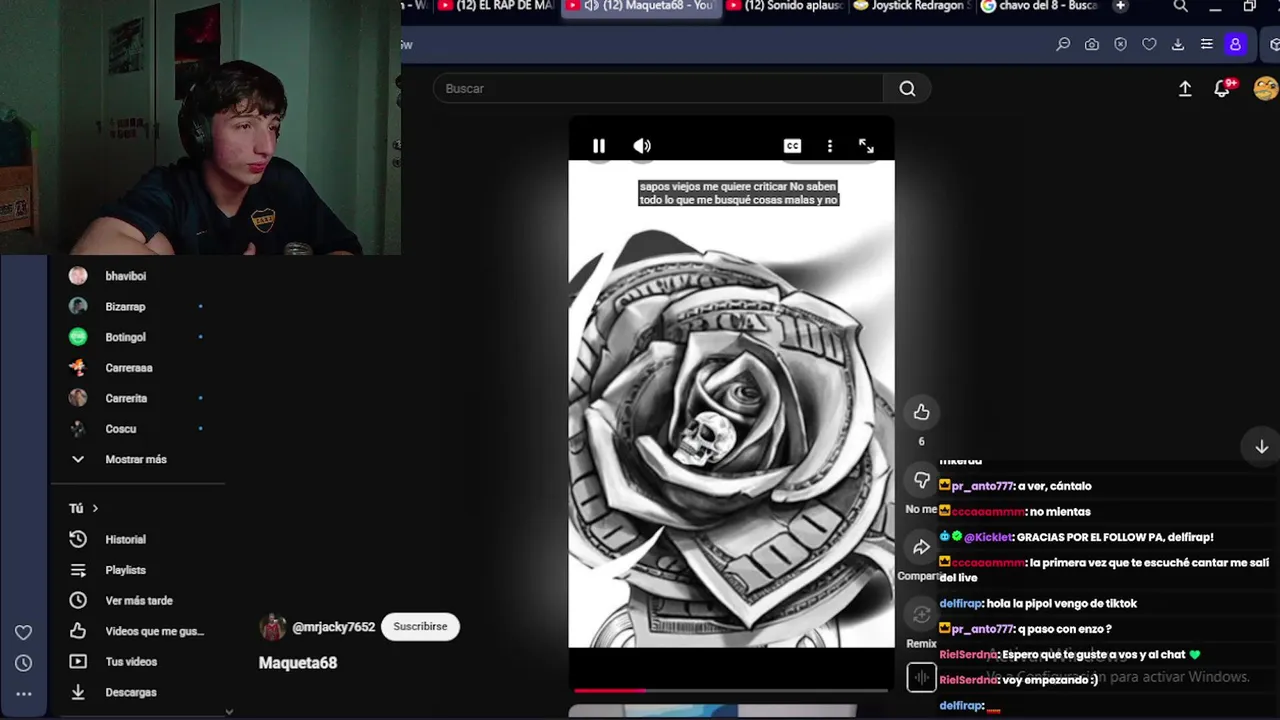
Task: Take a snapshot with the camera toolbar icon
Action: pyautogui.click(x=1092, y=44)
